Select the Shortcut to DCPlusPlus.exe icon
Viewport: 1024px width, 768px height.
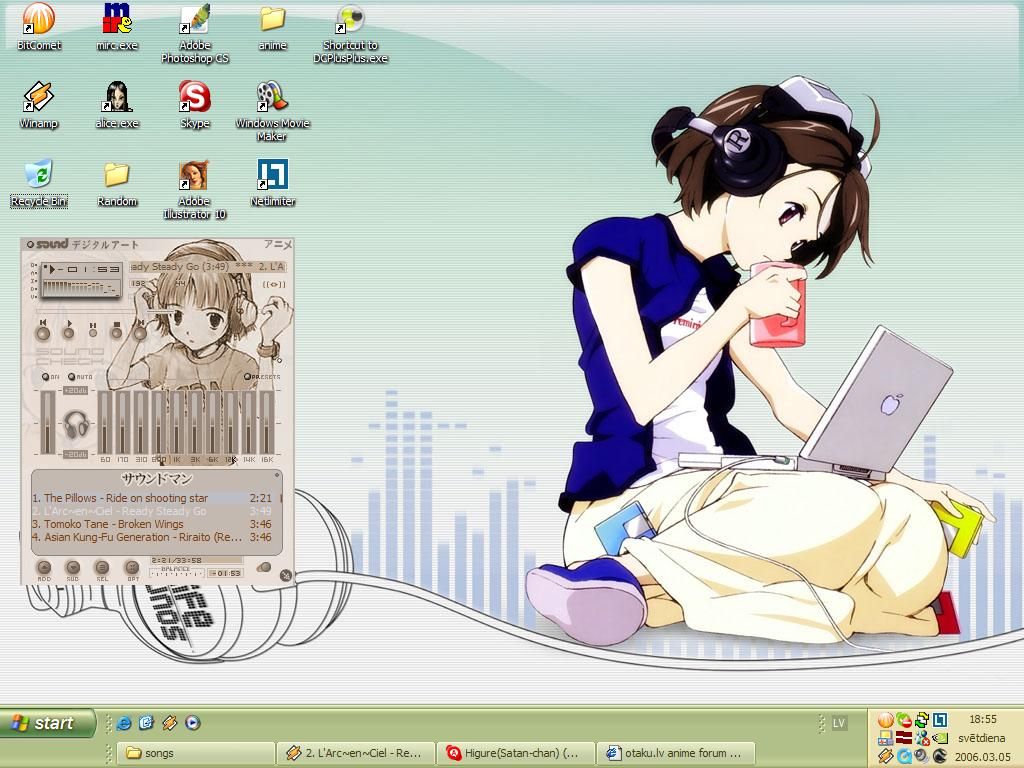pyautogui.click(x=350, y=33)
